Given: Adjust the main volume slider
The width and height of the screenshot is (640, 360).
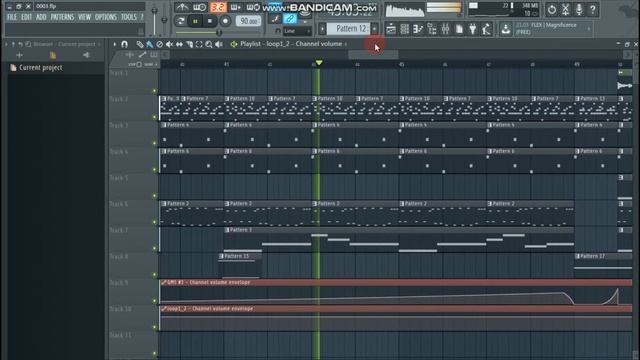Looking at the screenshot, I should pos(154,20).
